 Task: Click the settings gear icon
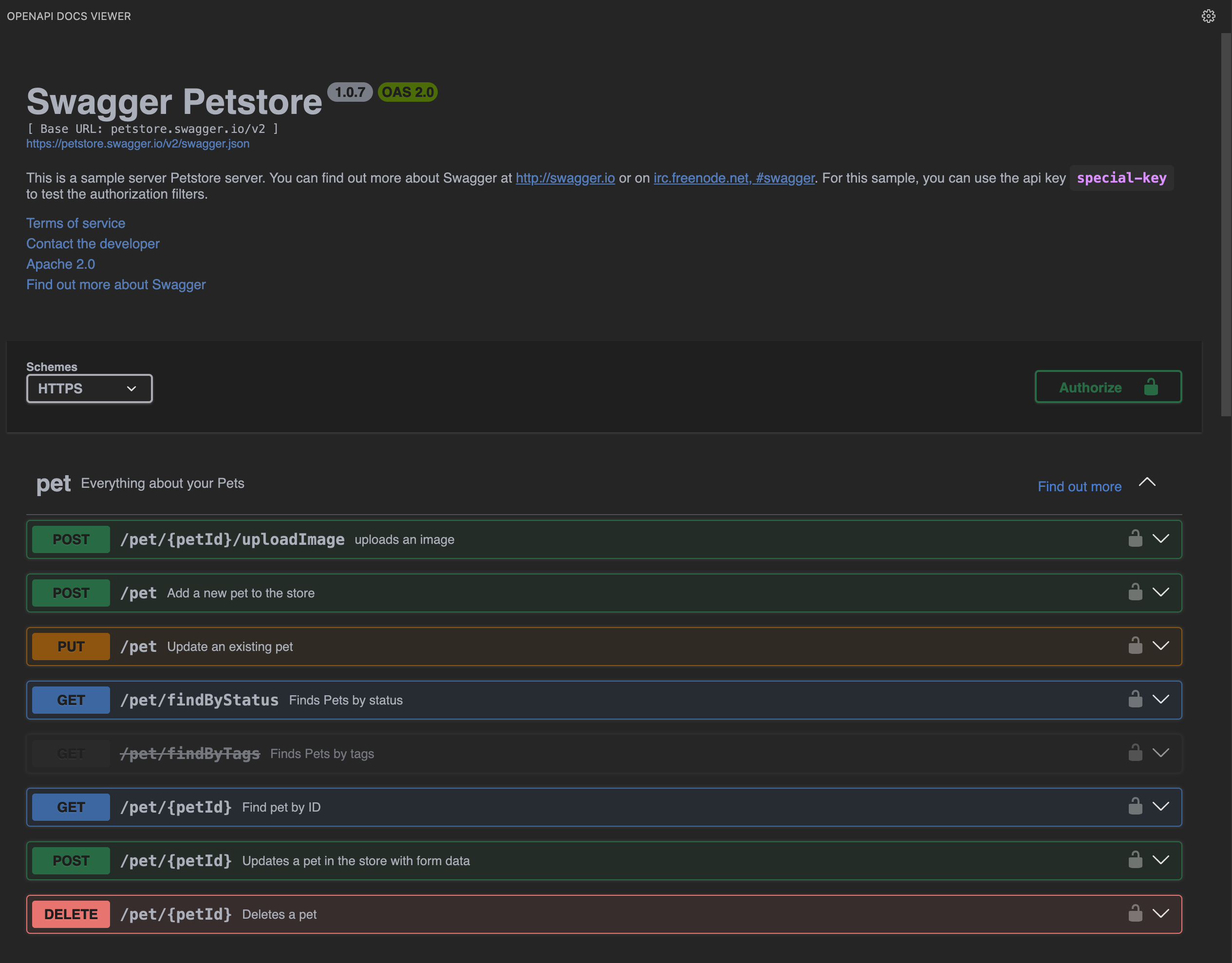[1208, 17]
